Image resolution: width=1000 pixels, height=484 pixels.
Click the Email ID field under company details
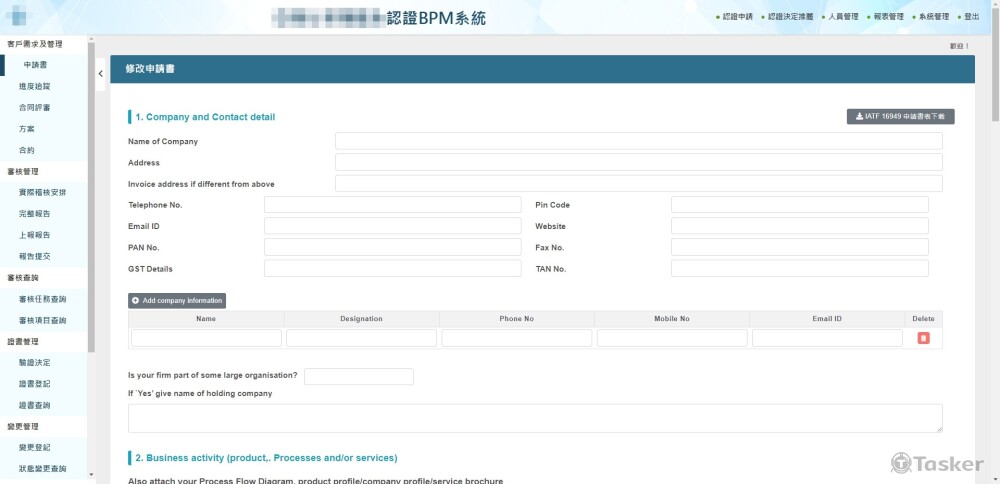392,226
